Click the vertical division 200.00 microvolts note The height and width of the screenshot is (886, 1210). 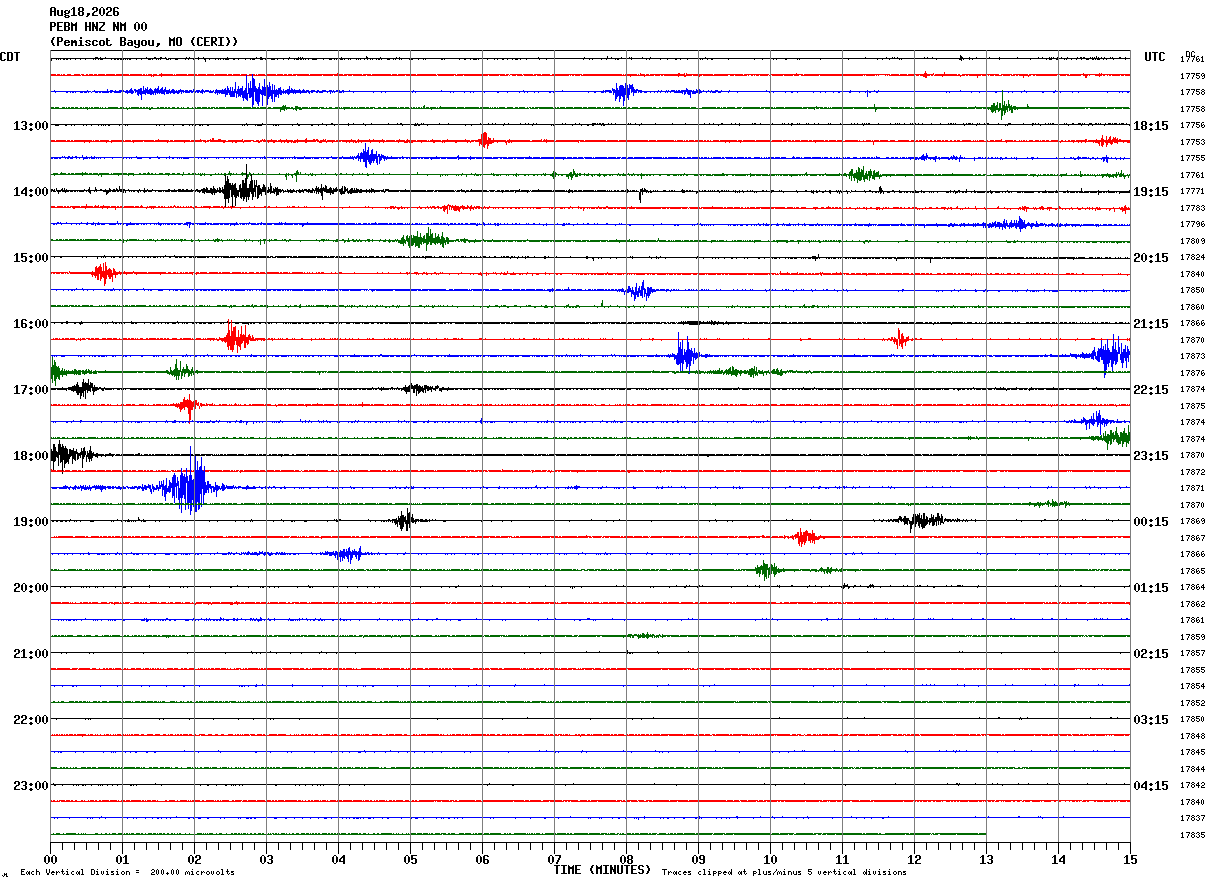(127, 872)
